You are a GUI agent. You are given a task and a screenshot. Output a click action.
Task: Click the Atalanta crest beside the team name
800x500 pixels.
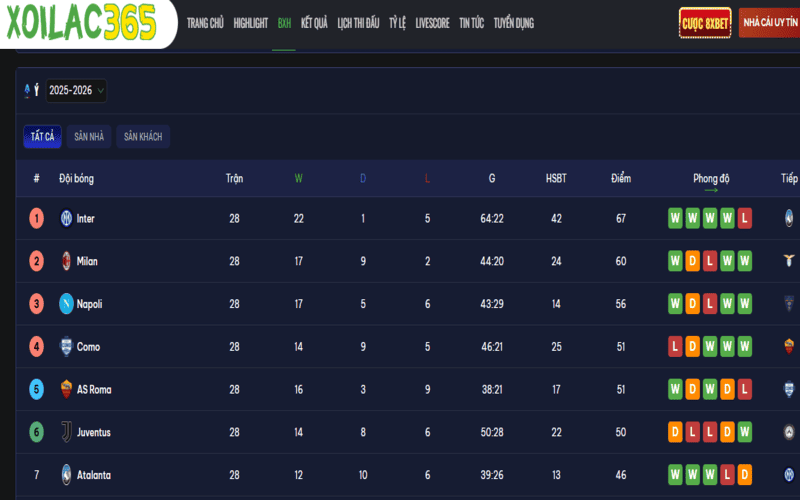click(x=66, y=475)
